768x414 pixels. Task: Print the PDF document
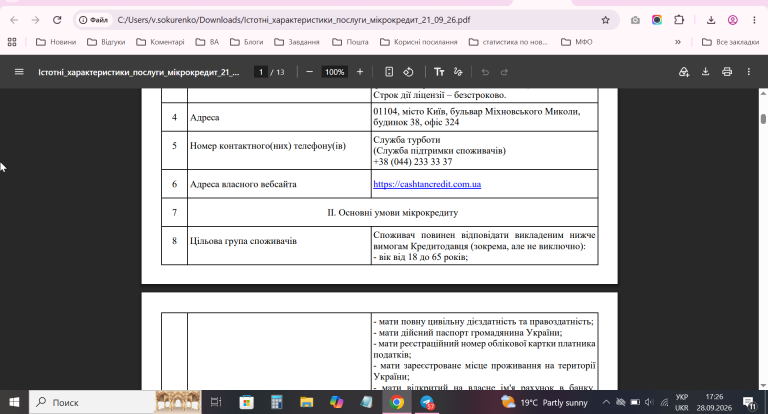727,72
